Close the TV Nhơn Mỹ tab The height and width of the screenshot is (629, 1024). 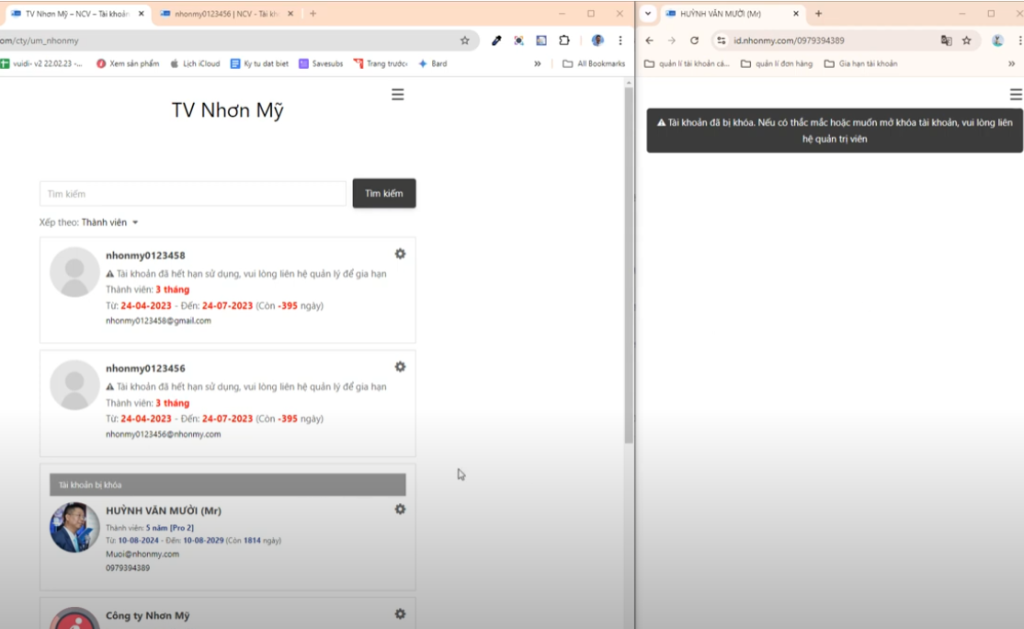(x=141, y=14)
